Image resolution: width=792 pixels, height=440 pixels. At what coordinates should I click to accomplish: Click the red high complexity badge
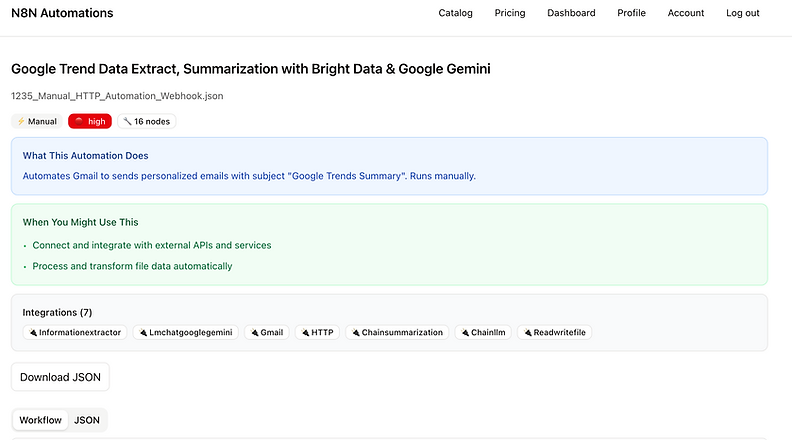[90, 121]
